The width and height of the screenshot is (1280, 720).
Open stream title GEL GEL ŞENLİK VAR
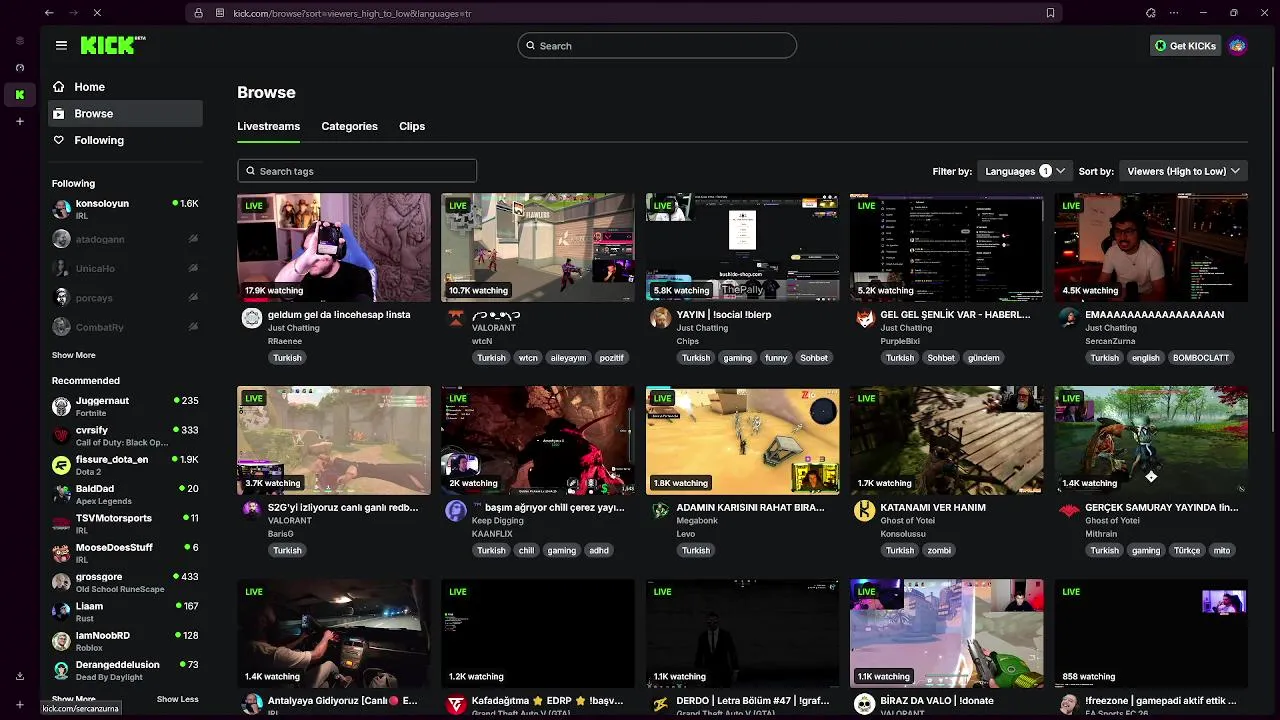click(x=955, y=314)
